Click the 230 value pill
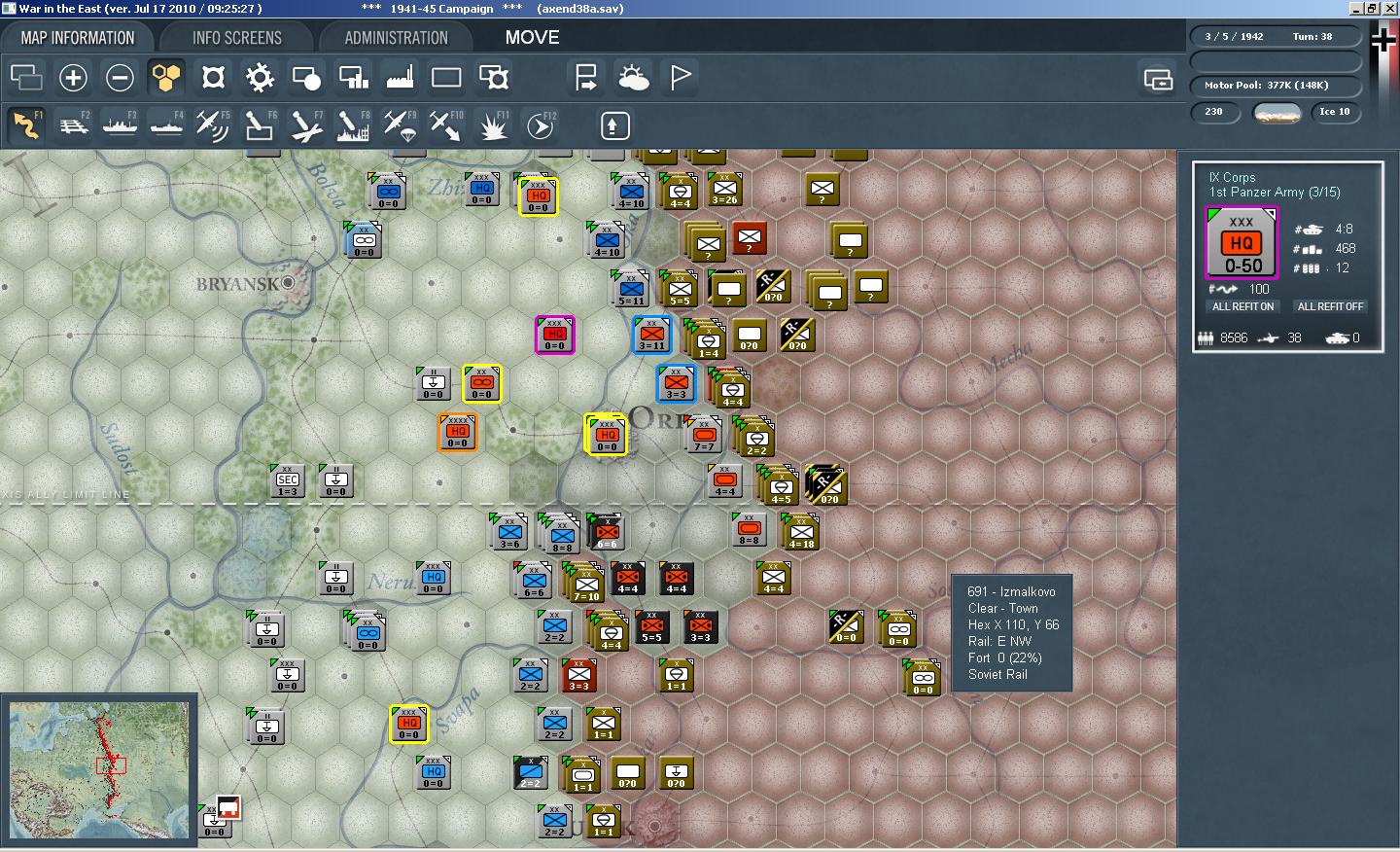 point(1214,112)
